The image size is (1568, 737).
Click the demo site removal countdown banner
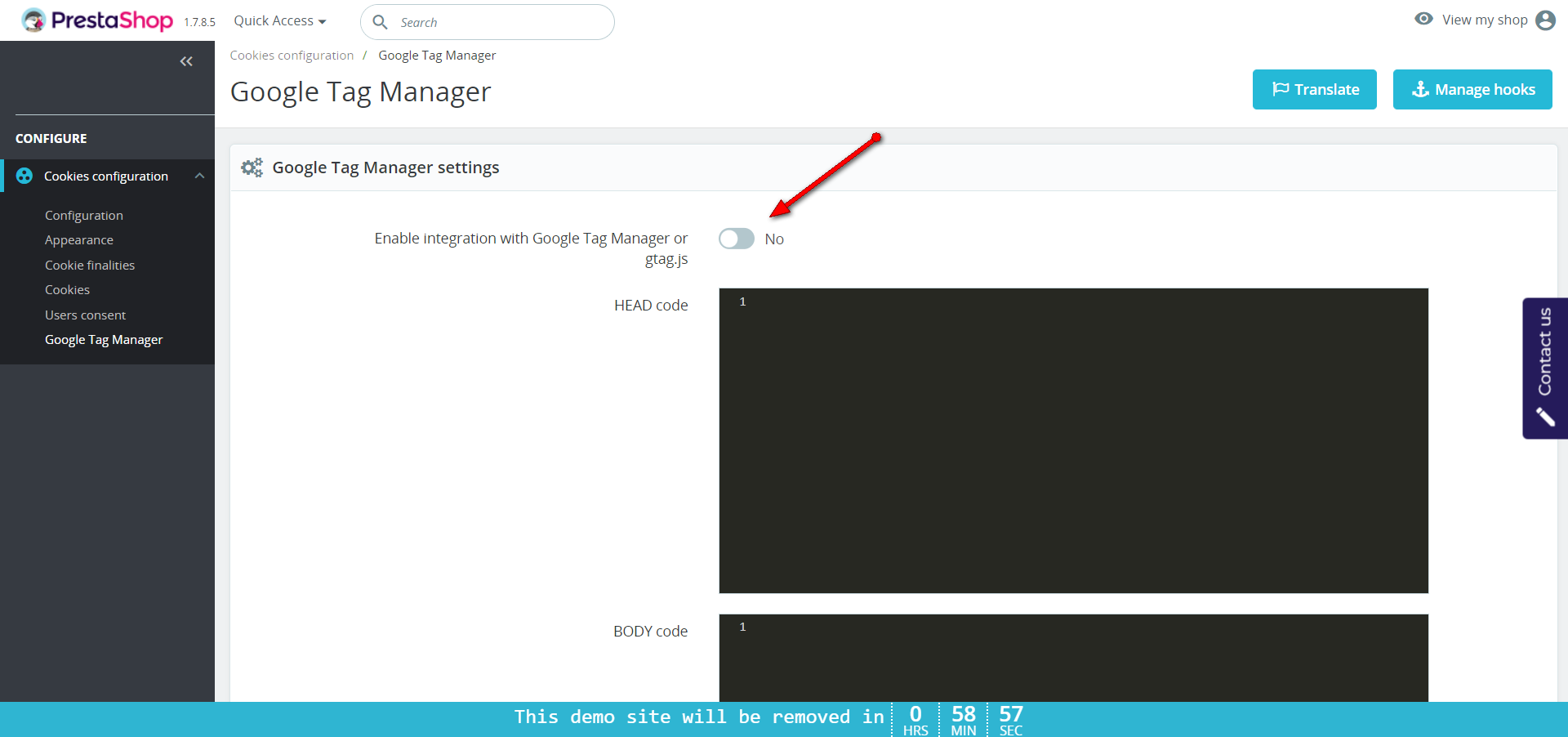click(x=784, y=719)
